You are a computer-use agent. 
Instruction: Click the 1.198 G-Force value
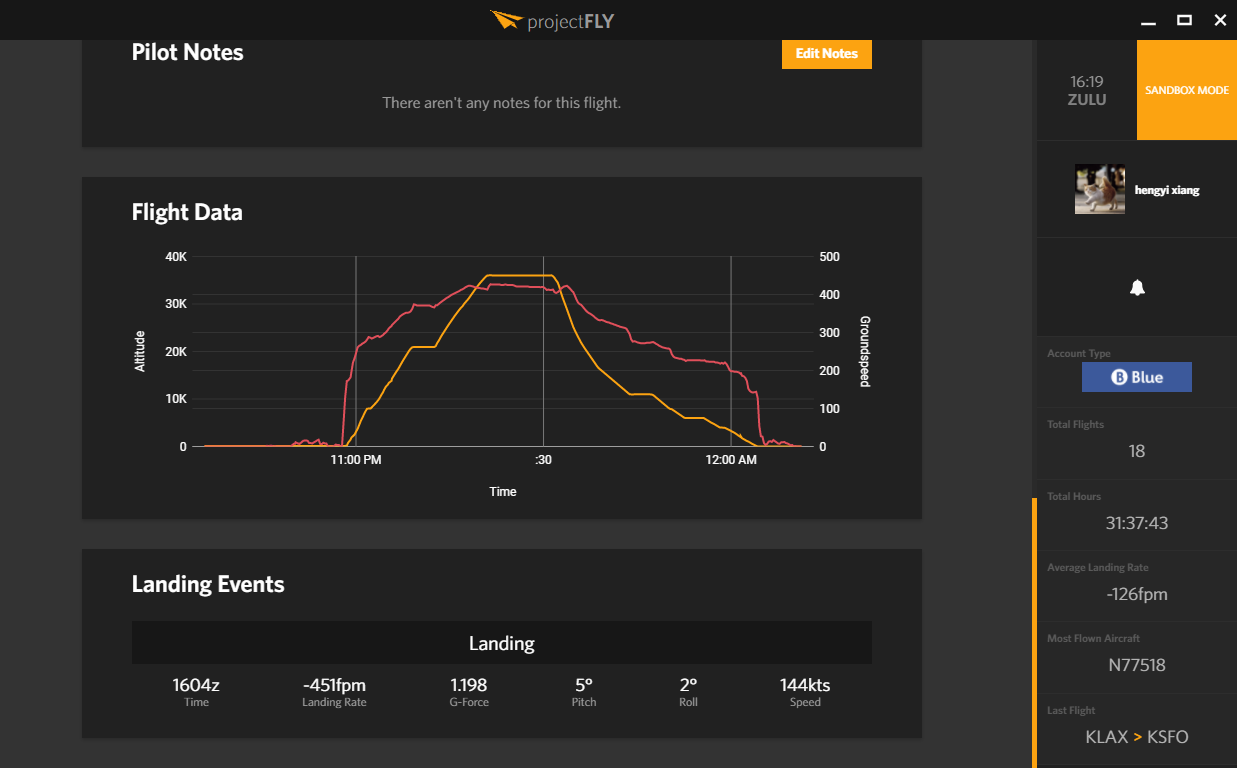pyautogui.click(x=469, y=685)
